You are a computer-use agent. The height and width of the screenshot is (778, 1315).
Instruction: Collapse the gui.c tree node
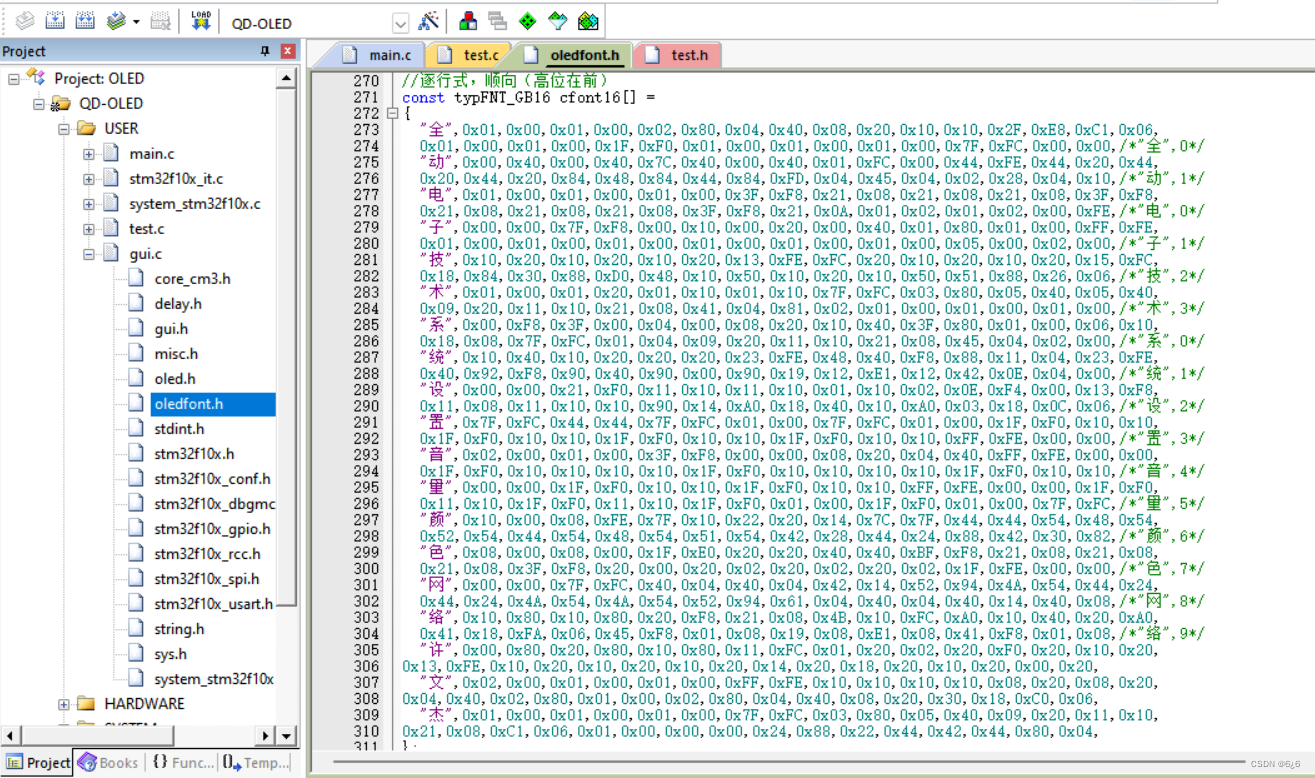click(89, 254)
